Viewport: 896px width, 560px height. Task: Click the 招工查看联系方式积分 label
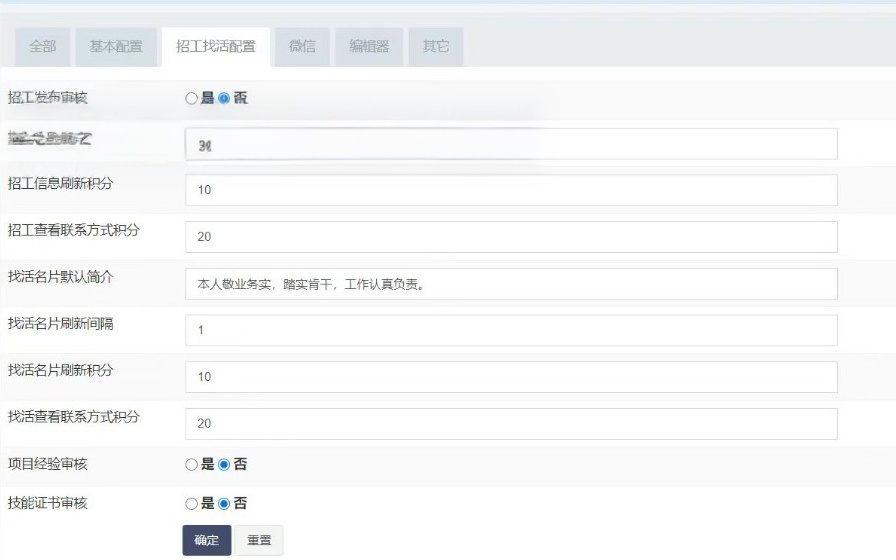(x=74, y=230)
